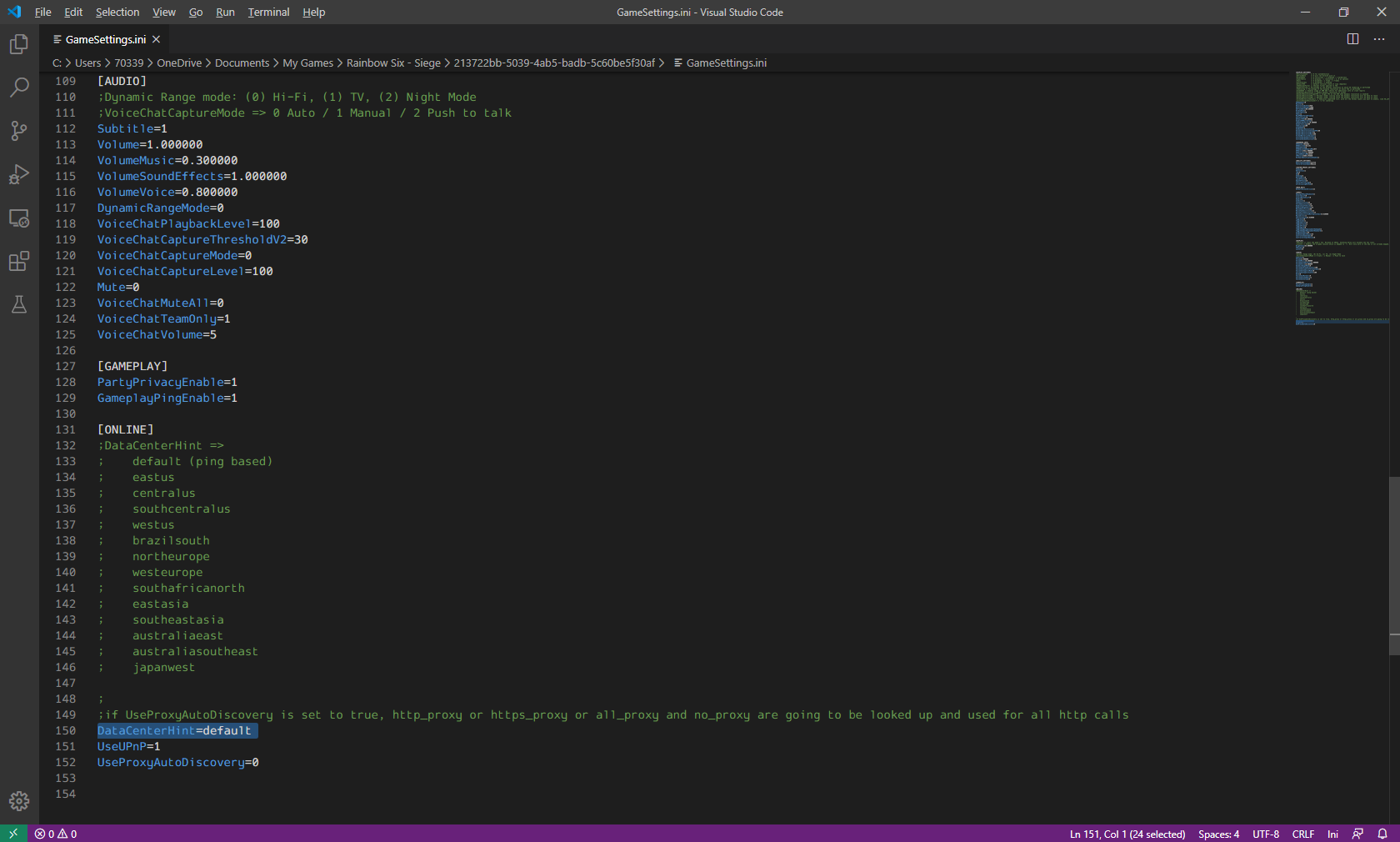This screenshot has height=842, width=1400.
Task: Open the Remote Explorer view
Action: coord(19,218)
